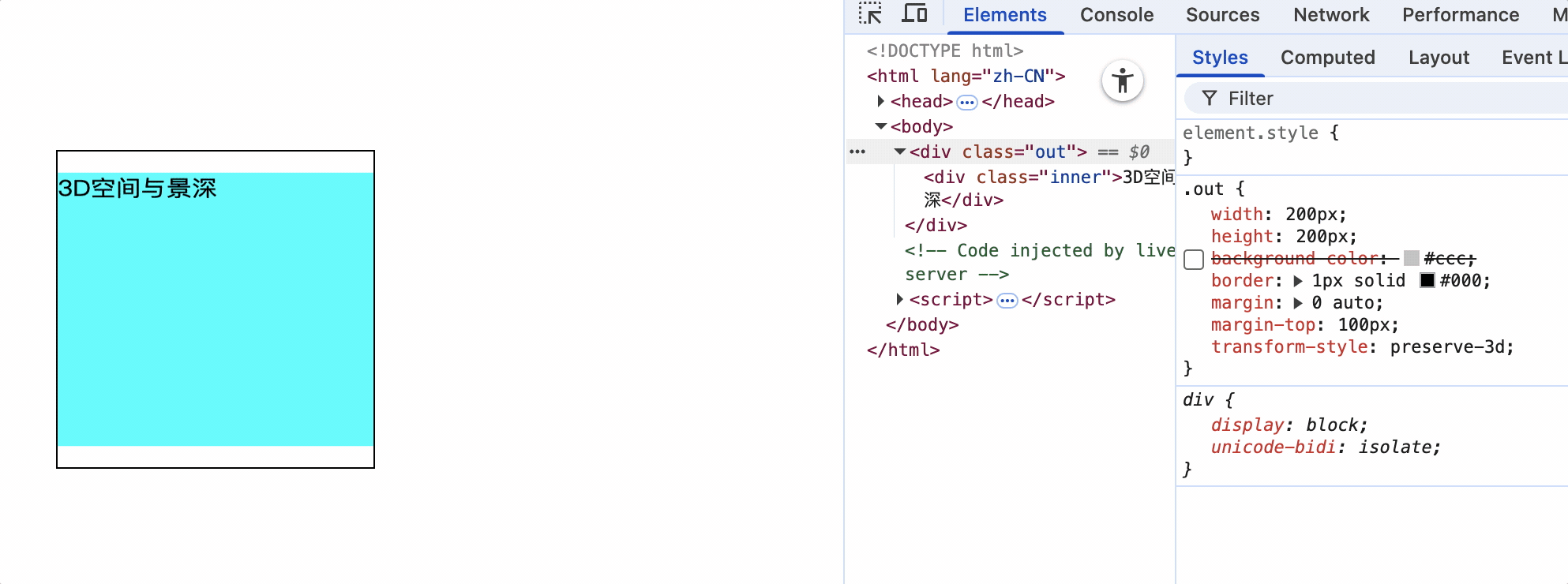
Task: Select the Layout sub-tab
Action: (1439, 58)
